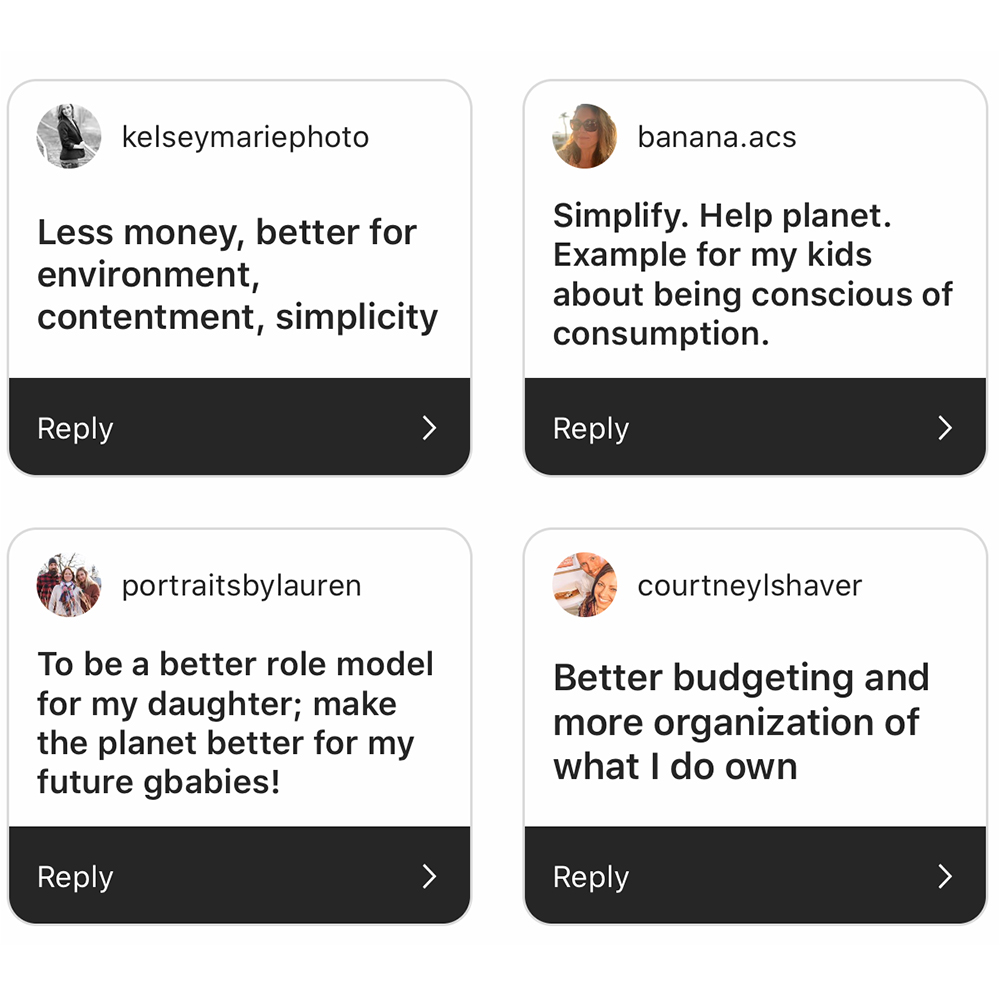Viewport: 1000px width, 1000px height.
Task: Click the chevron arrow on courtneylshaver's card
Action: (945, 876)
